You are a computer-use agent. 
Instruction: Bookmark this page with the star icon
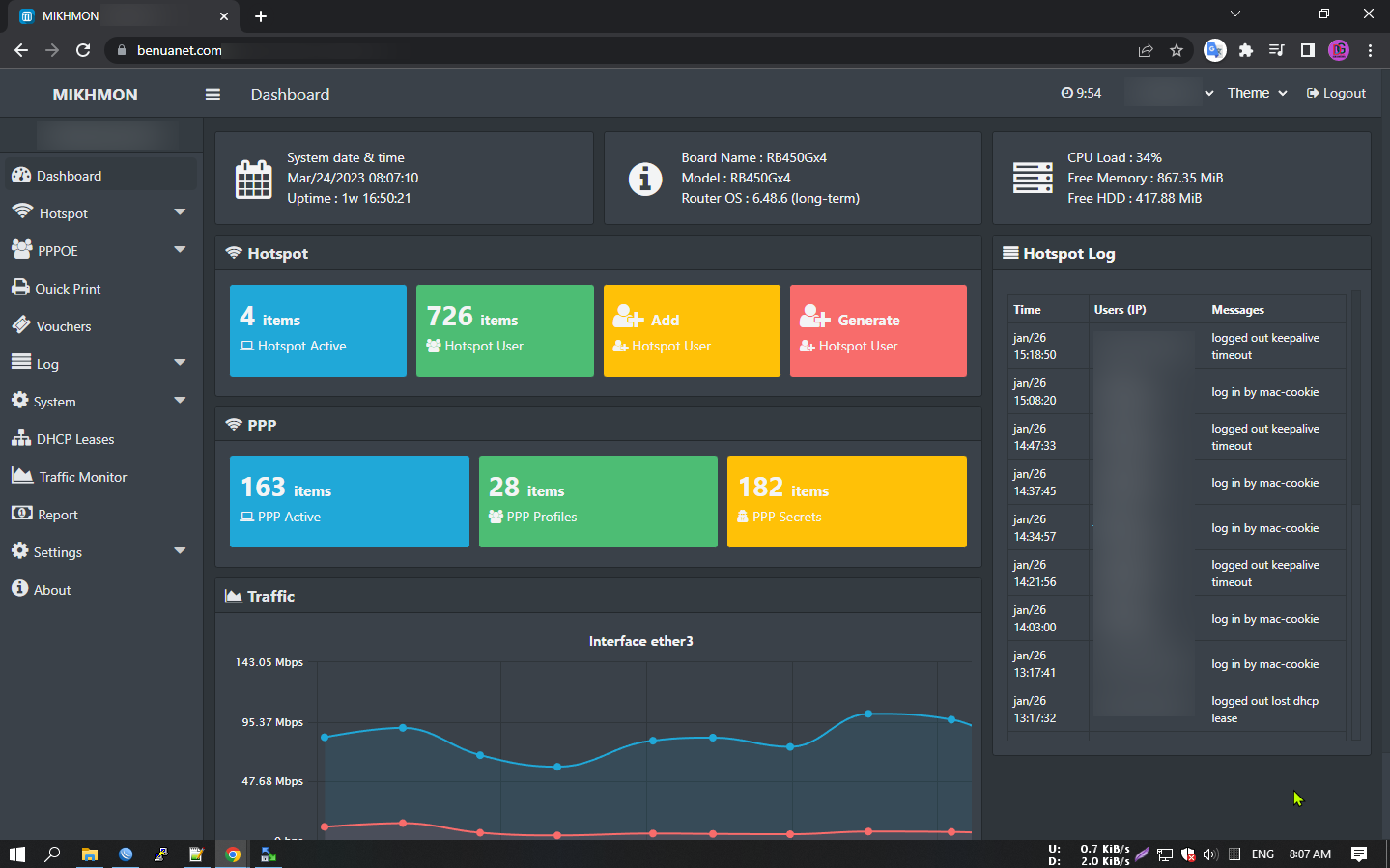[x=1176, y=50]
